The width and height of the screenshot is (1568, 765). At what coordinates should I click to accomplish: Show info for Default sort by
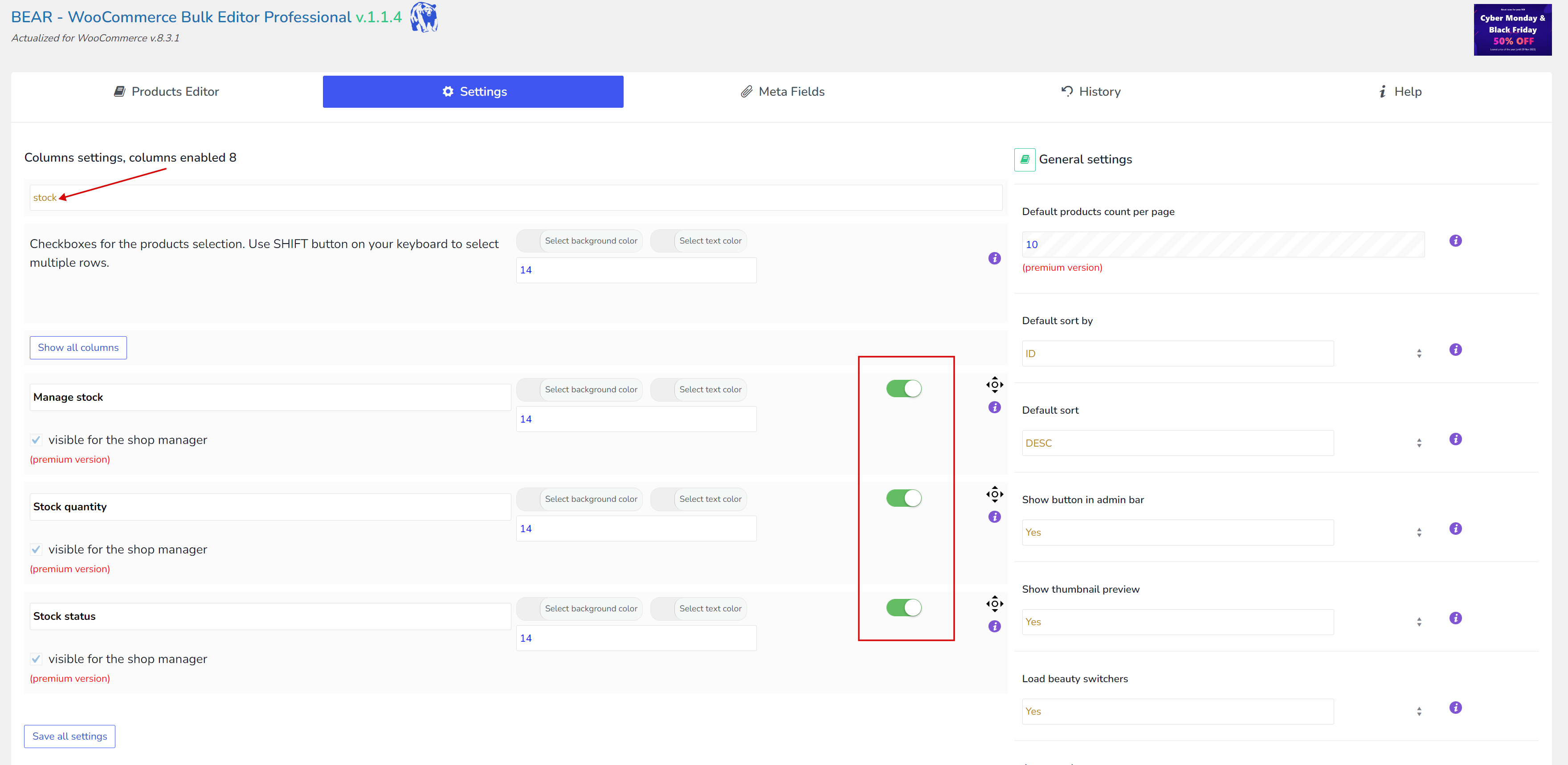[x=1455, y=350]
